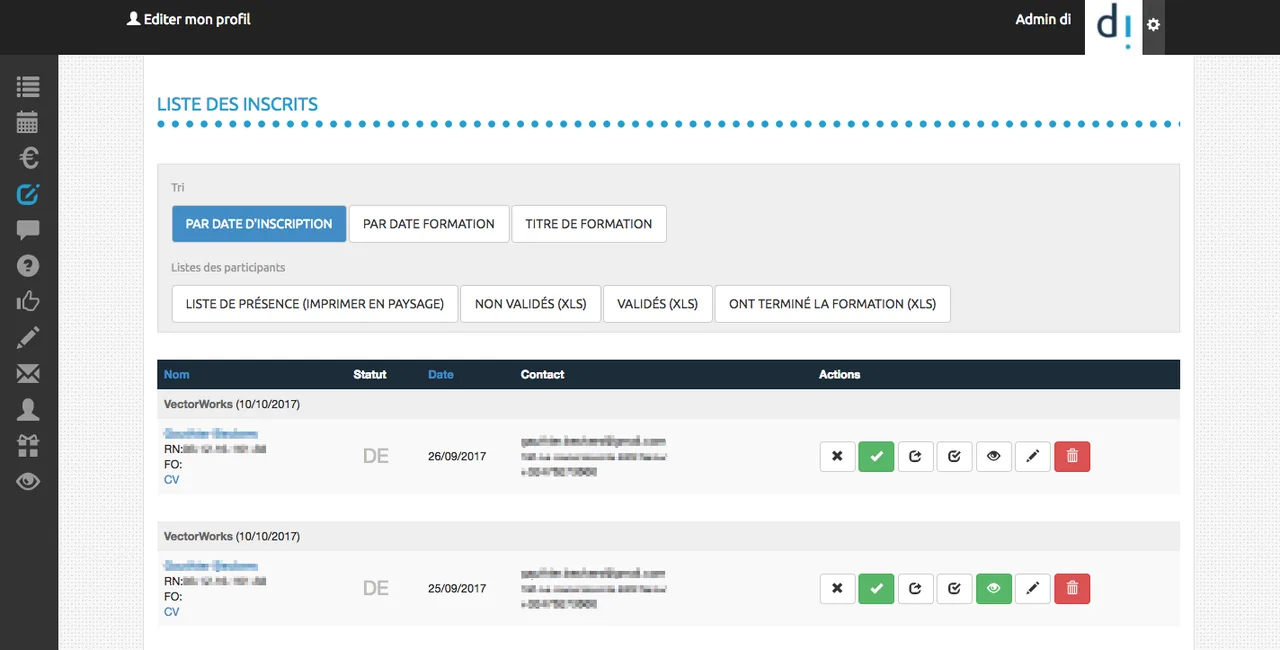Select the highlighted registrations edit sidebar icon
The image size is (1280, 650).
28,194
